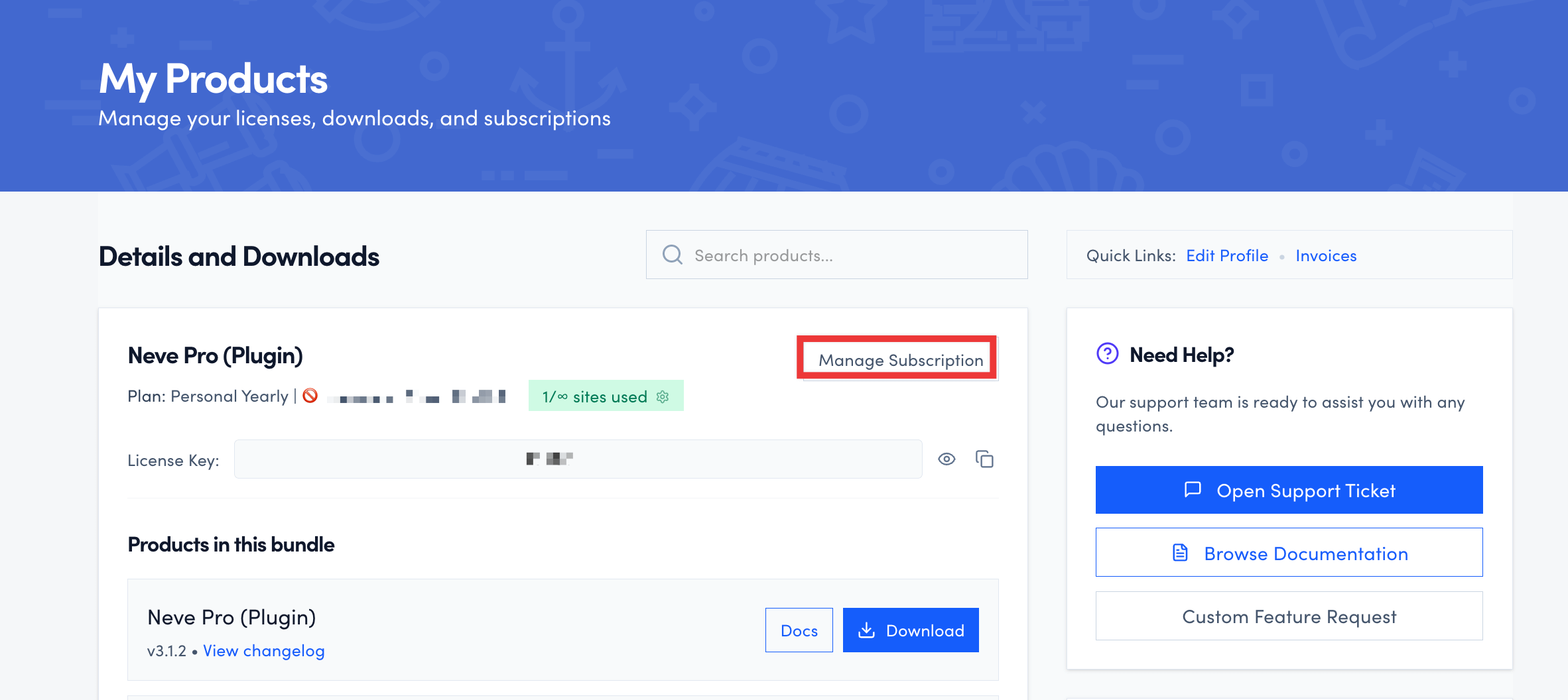Screen dimensions: 1568x700
Task: Click the red prohibited icon beside the plan
Action: (x=310, y=396)
